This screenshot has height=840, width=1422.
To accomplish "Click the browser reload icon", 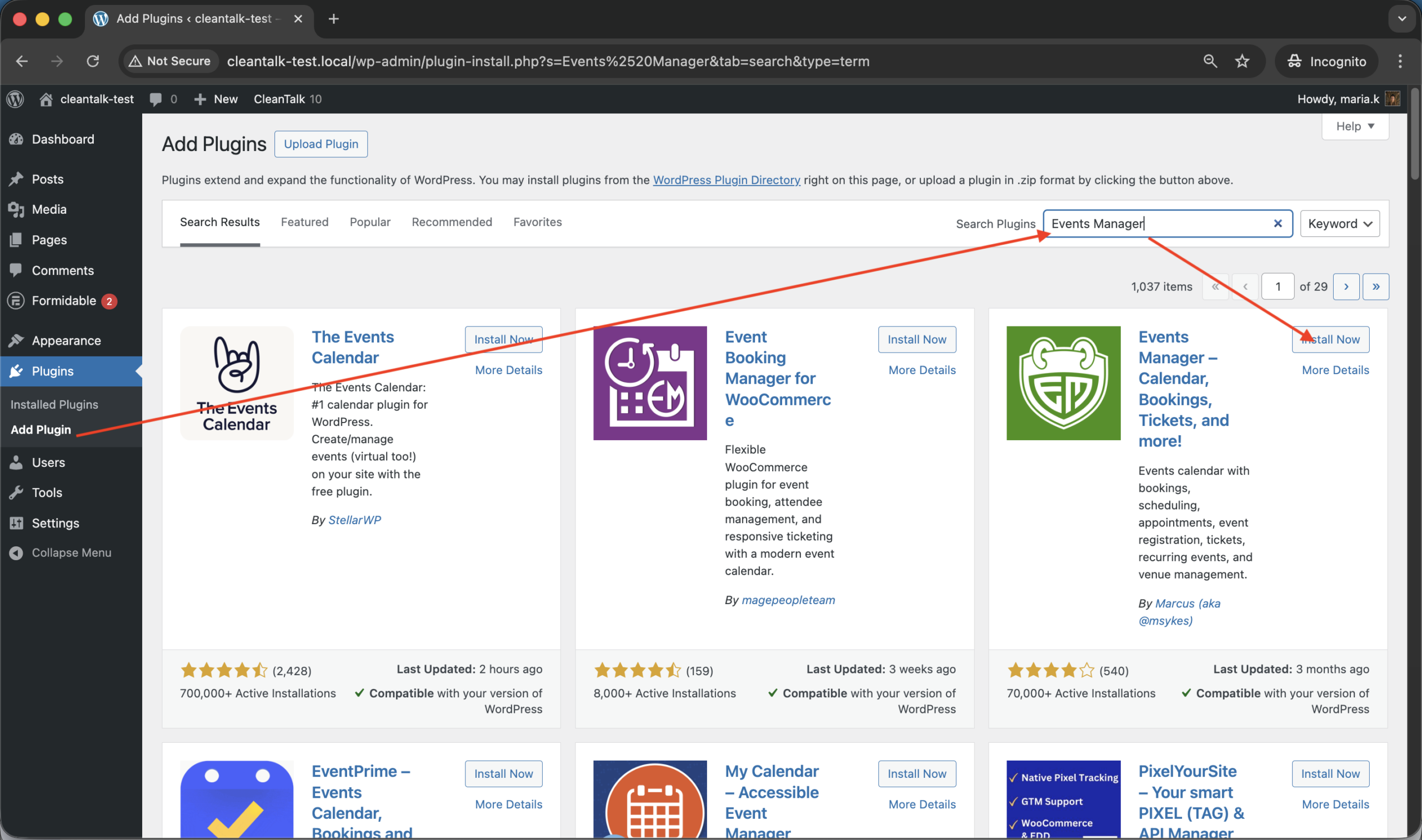I will click(93, 61).
